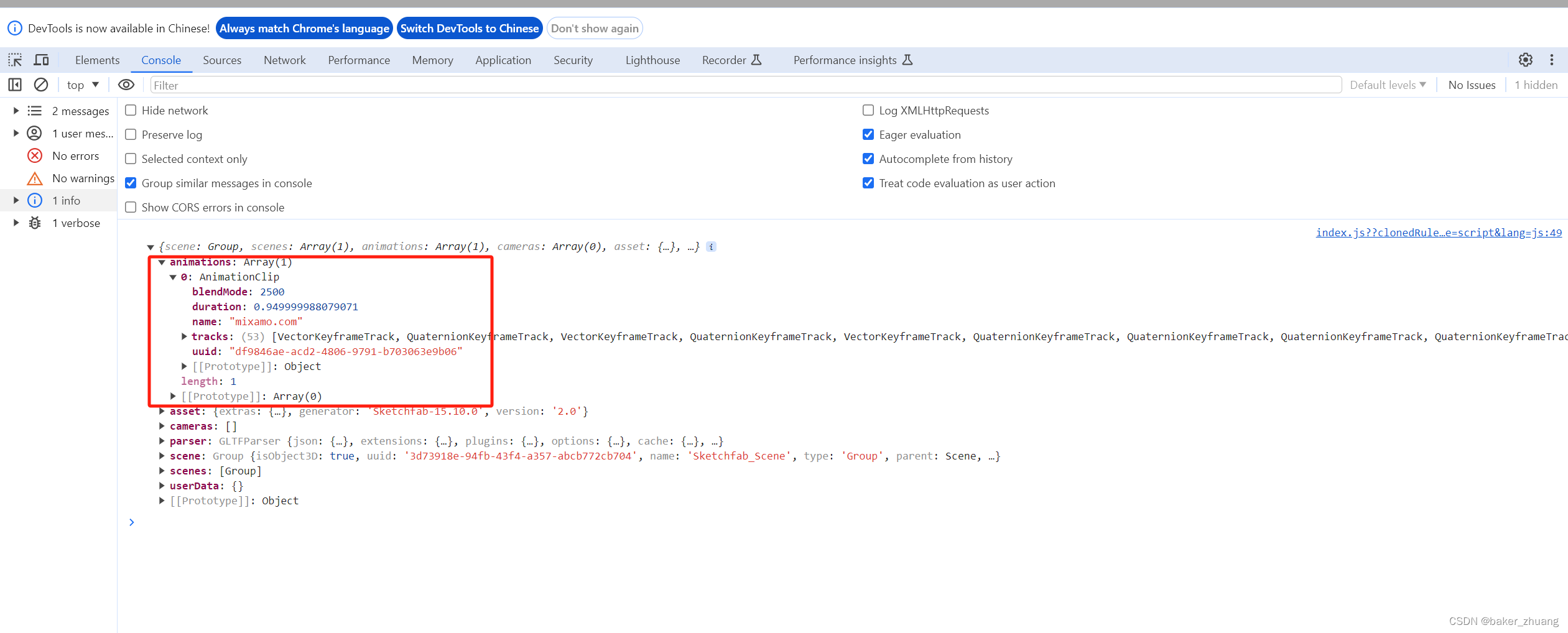This screenshot has height=633, width=1568.
Task: Expand the asset property
Action: click(x=162, y=411)
